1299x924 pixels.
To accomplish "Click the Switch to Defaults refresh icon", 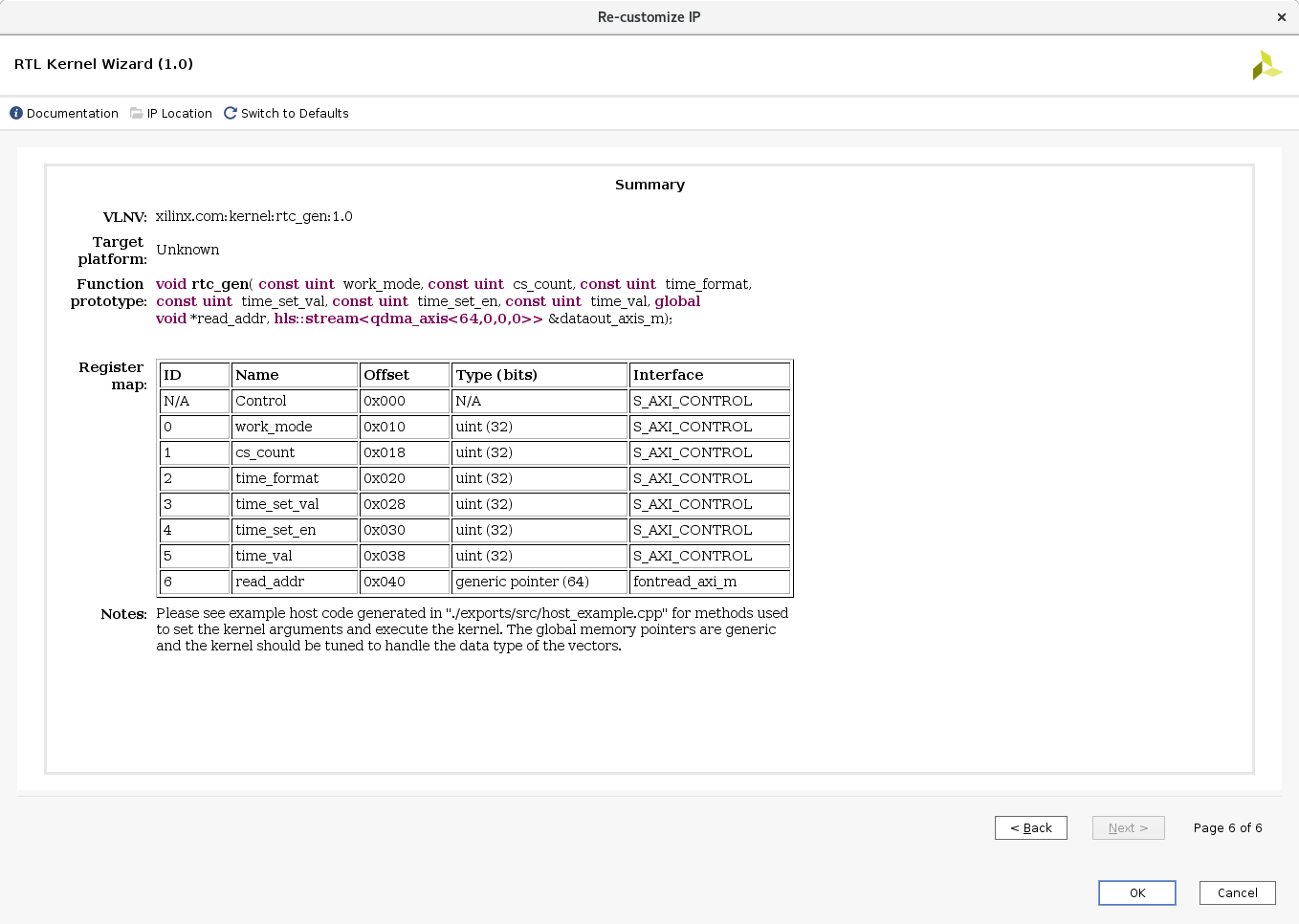I will (x=231, y=113).
